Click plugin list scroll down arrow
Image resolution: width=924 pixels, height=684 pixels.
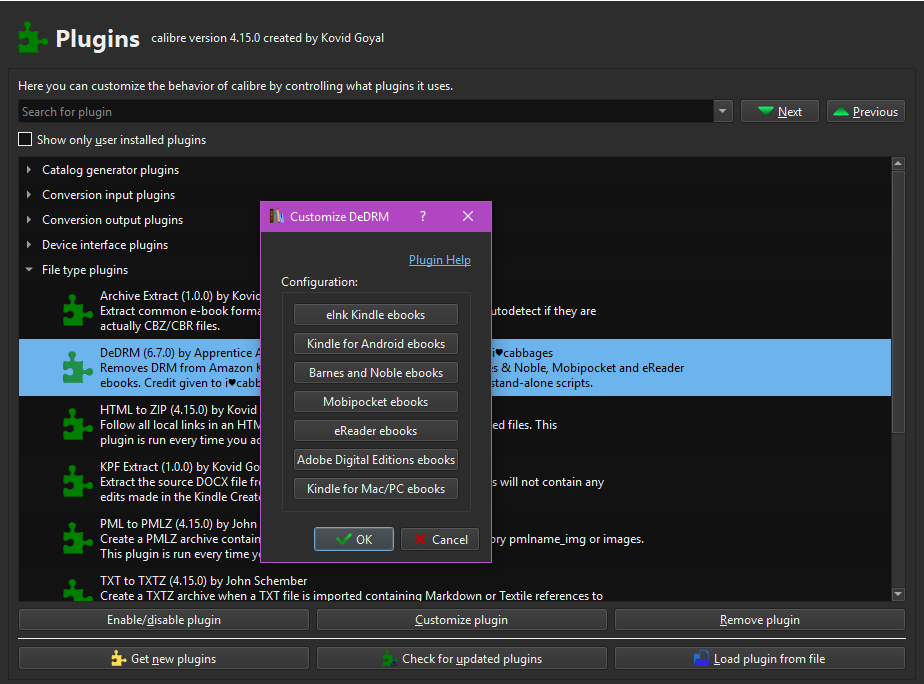tap(898, 594)
